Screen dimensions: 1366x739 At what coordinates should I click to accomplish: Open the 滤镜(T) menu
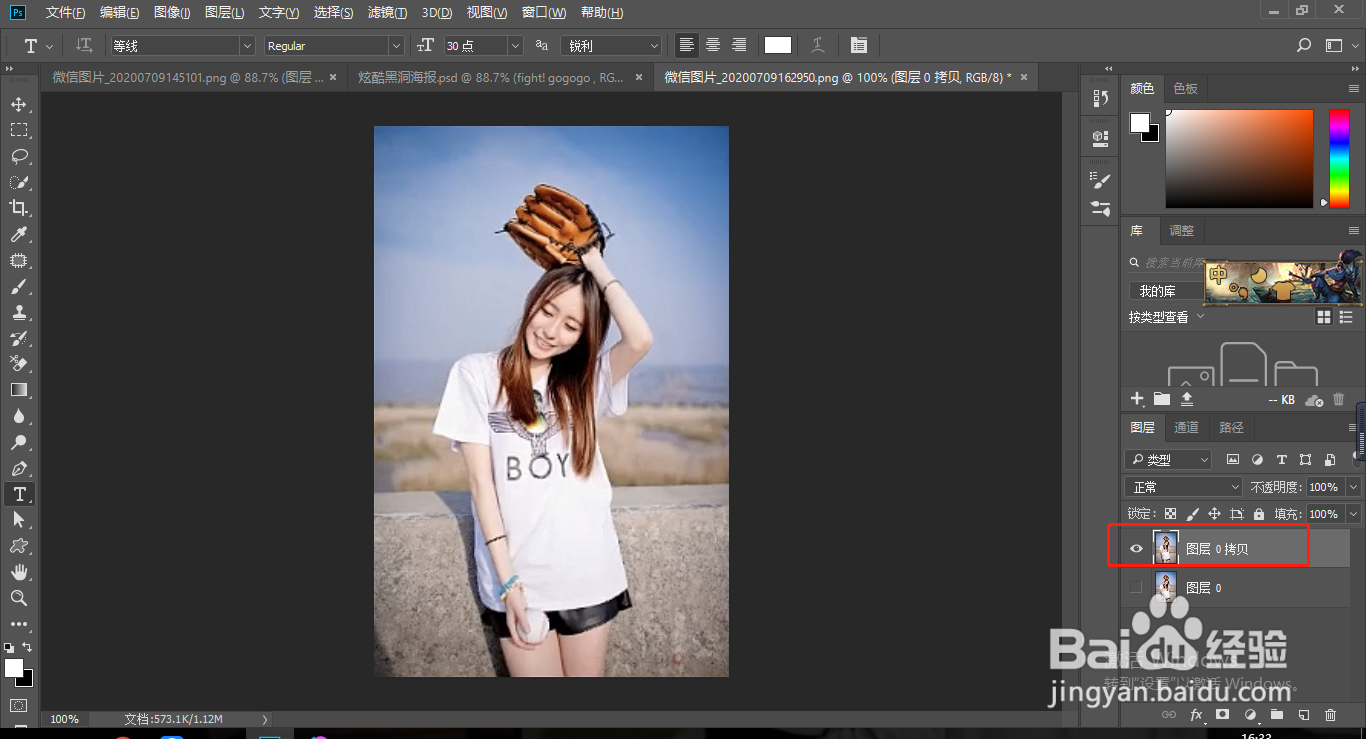click(387, 12)
